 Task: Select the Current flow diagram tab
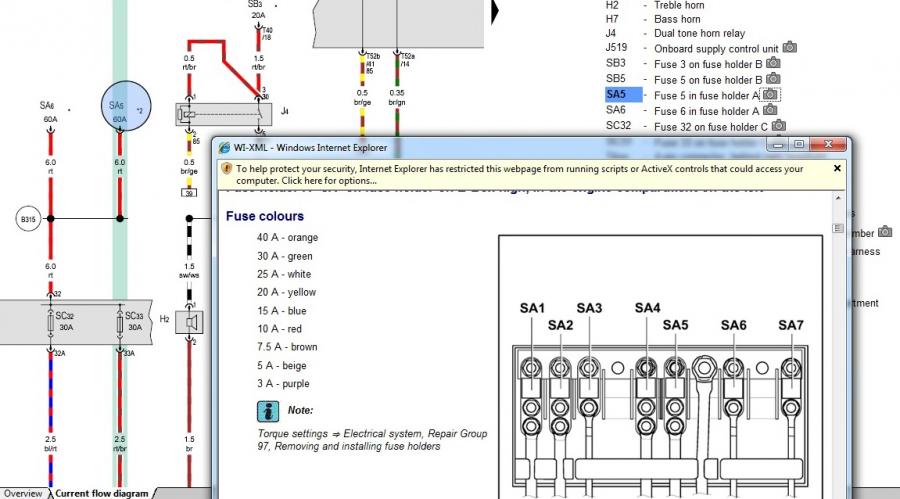point(101,493)
